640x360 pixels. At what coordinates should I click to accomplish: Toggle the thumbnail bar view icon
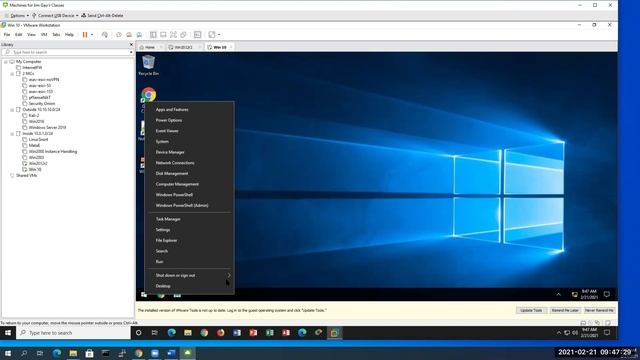pyautogui.click(x=163, y=35)
